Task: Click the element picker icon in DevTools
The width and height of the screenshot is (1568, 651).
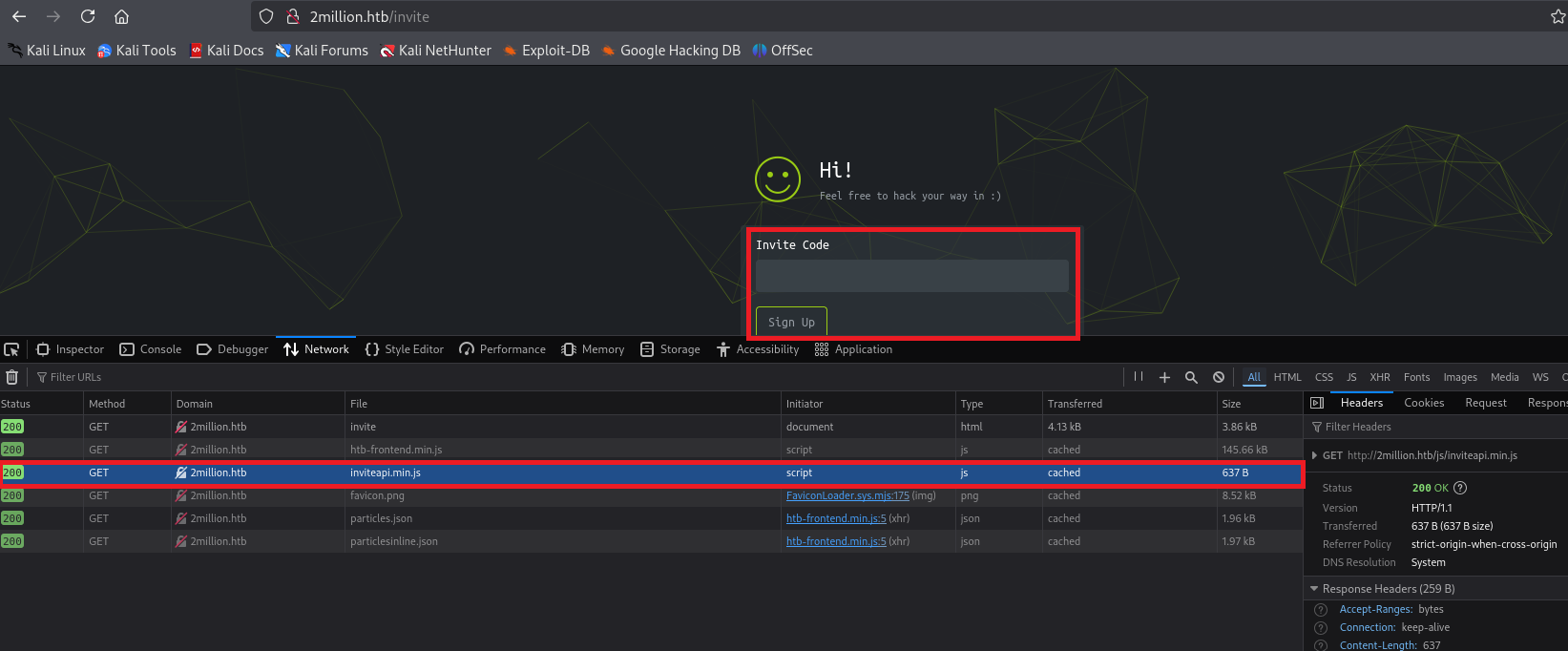Action: pyautogui.click(x=11, y=349)
